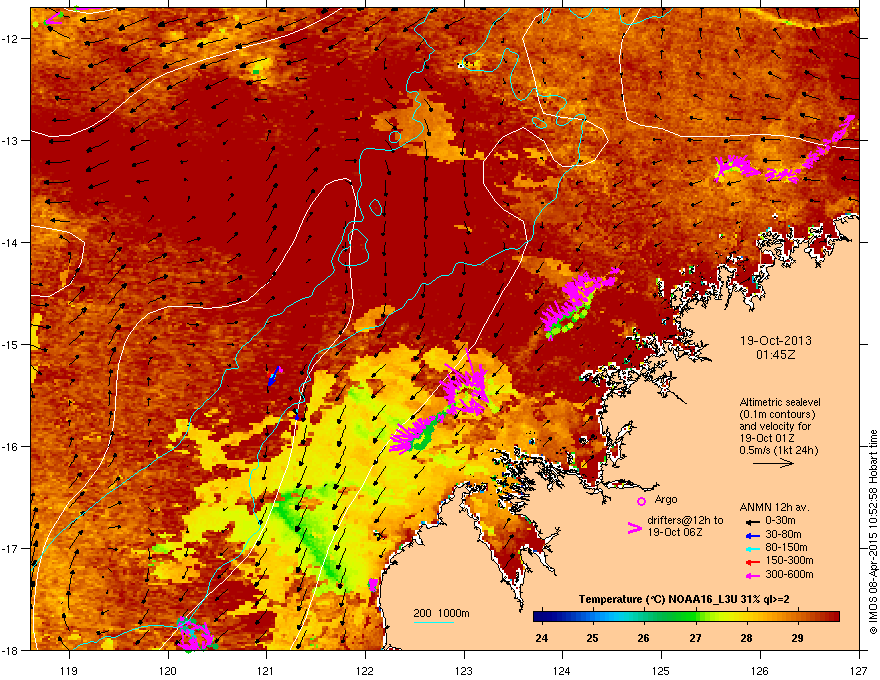Click the '119' longitude axis label
Screen dimensions: 880x680
coord(69,670)
